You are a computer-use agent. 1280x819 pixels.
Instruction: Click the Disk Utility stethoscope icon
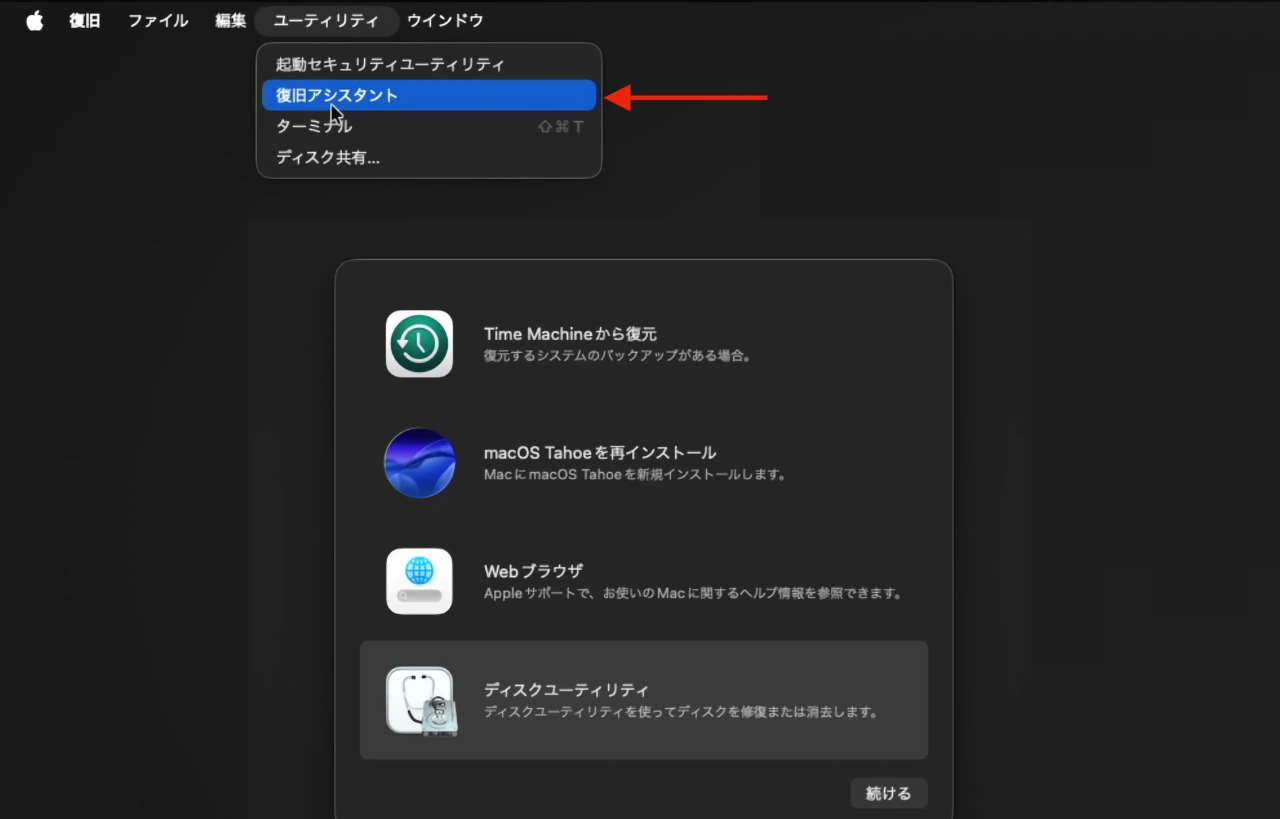(x=419, y=700)
